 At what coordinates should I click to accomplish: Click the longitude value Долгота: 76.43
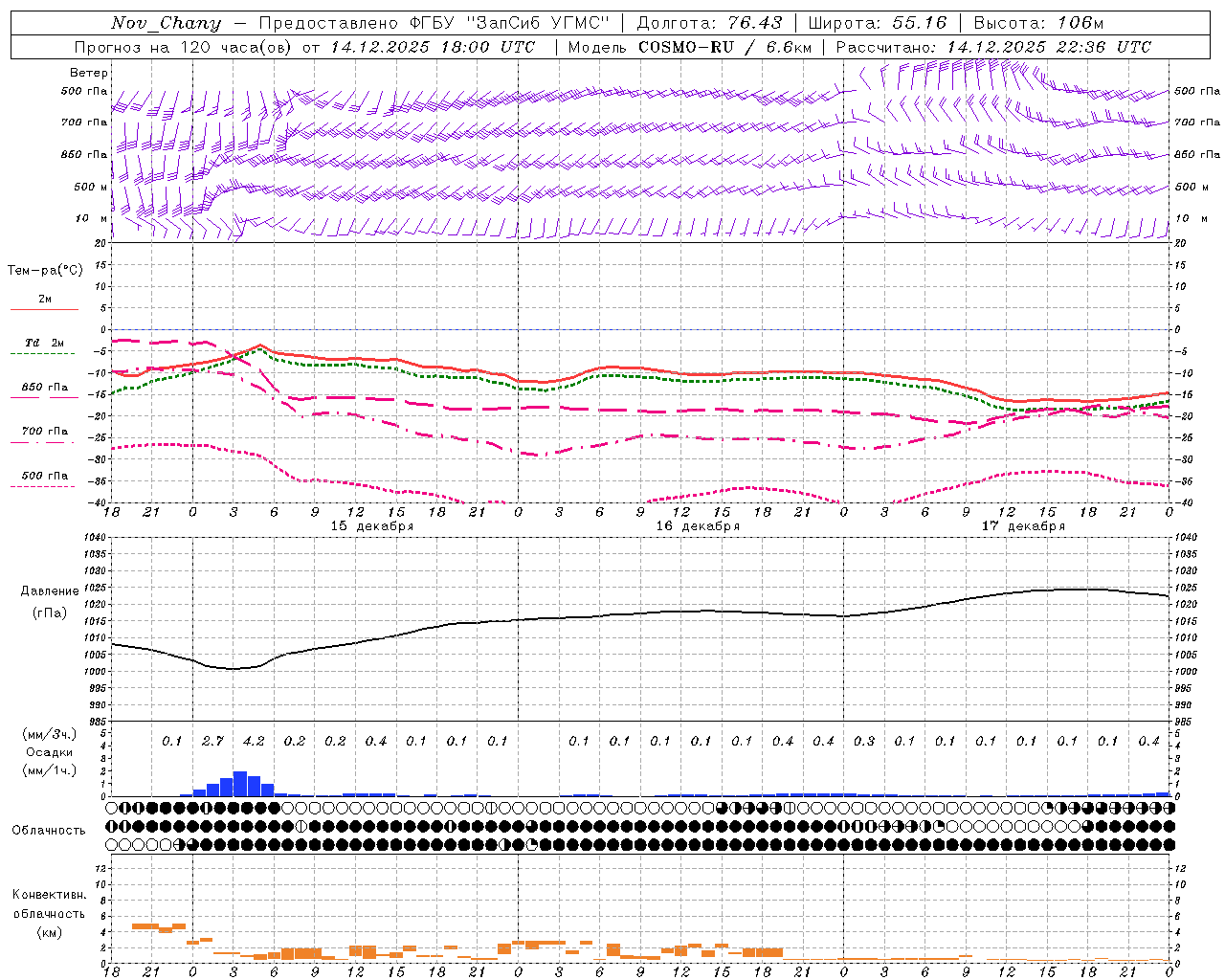click(709, 23)
